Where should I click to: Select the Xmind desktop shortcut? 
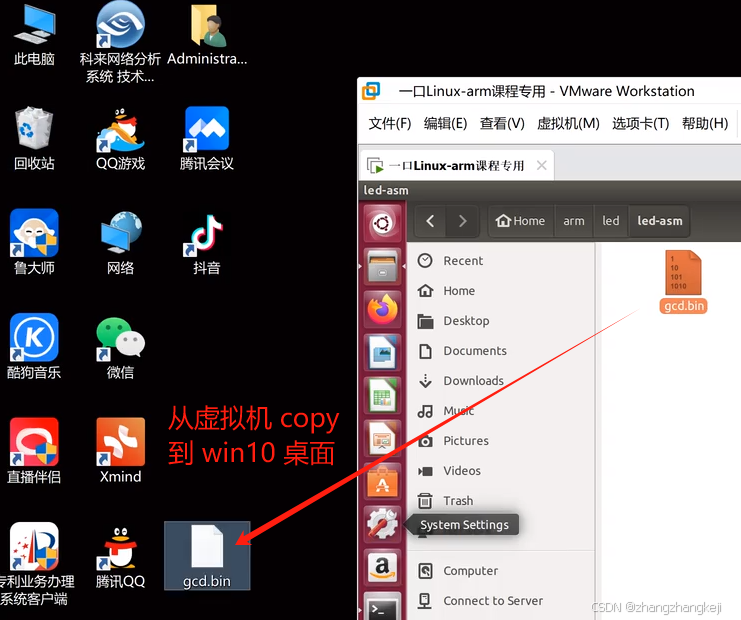click(x=120, y=451)
